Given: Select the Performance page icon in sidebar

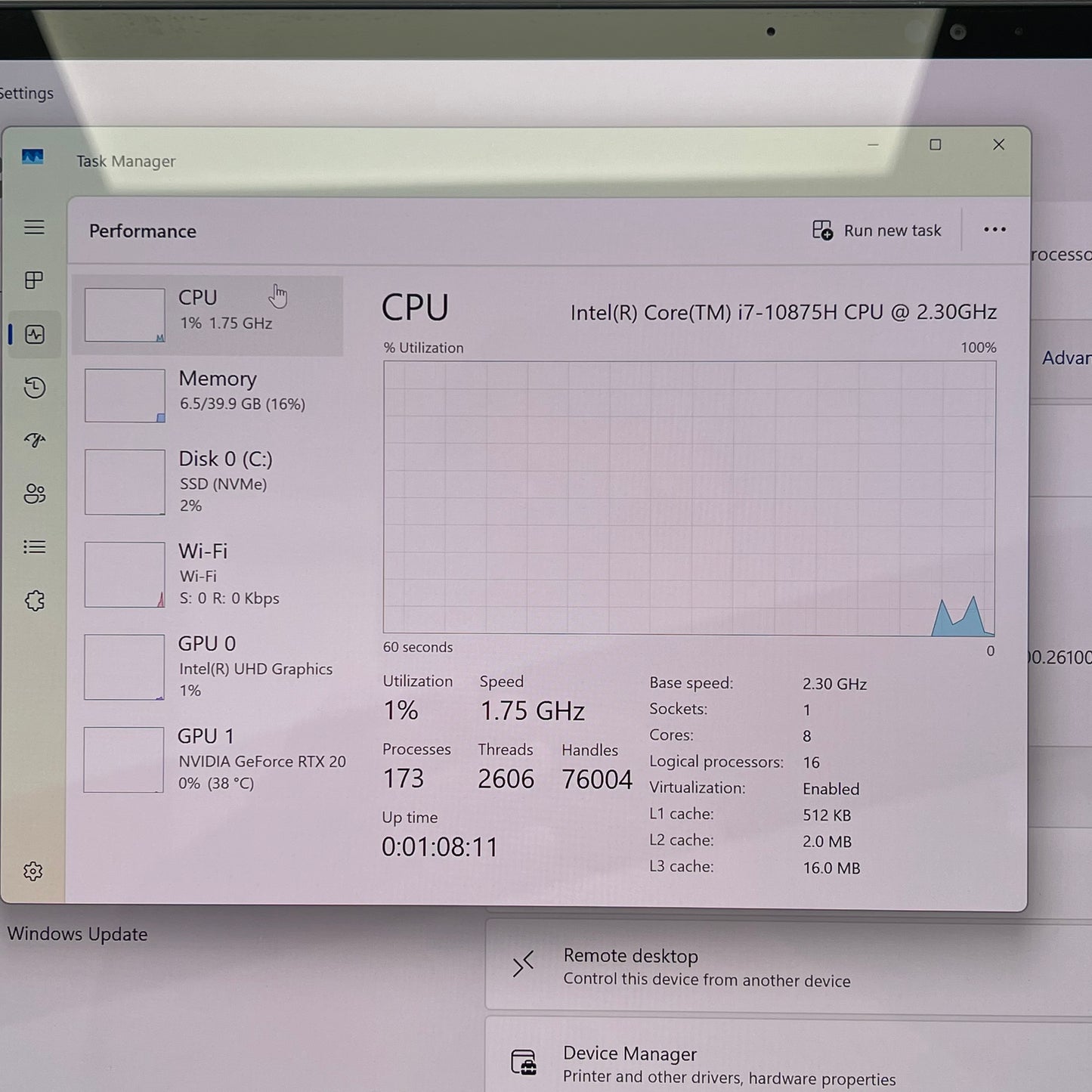Looking at the screenshot, I should (x=35, y=334).
